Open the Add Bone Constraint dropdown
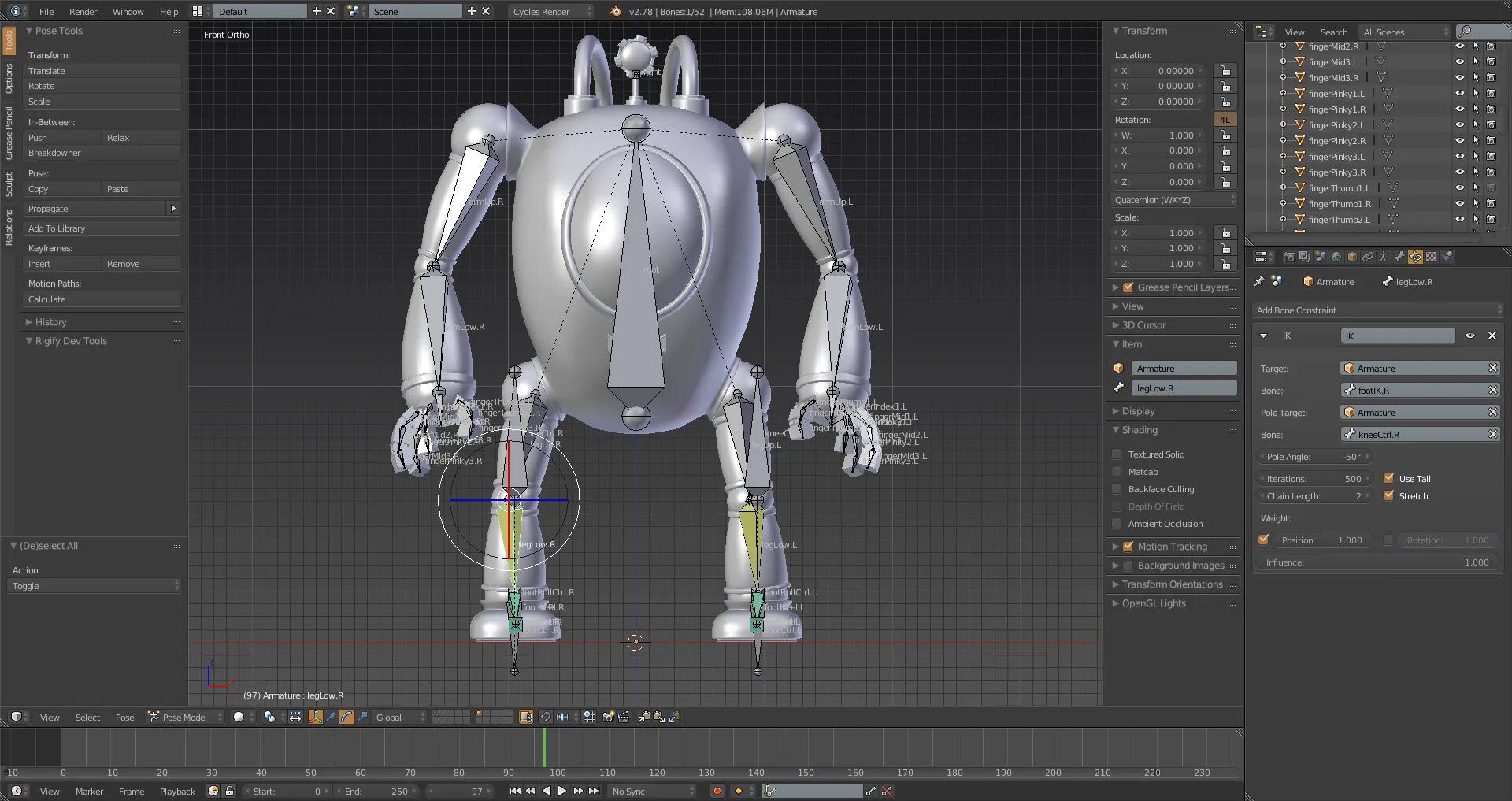Image resolution: width=1512 pixels, height=801 pixels. (x=1378, y=310)
